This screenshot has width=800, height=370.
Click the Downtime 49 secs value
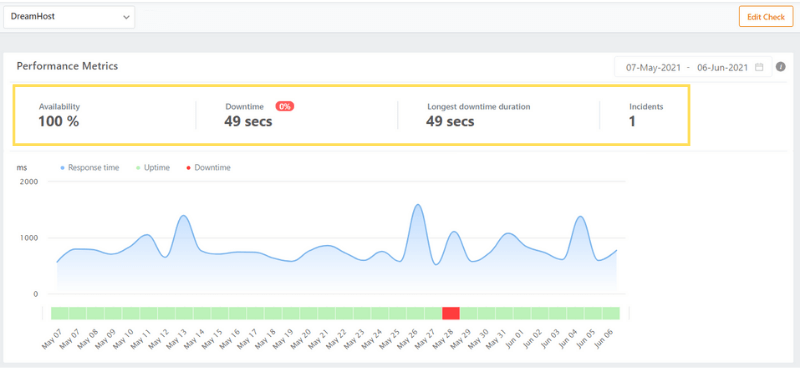click(x=248, y=121)
